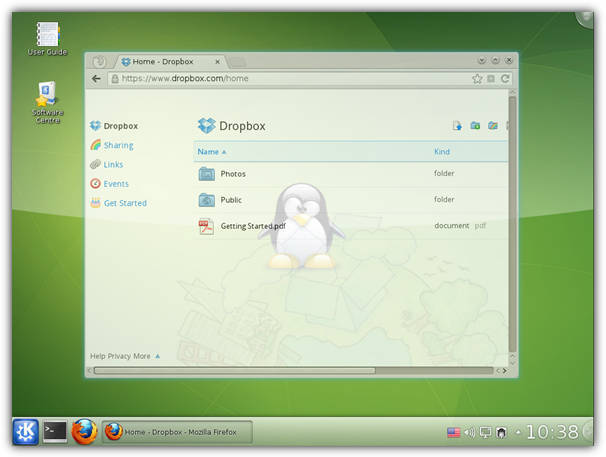Click the upload file icon
Viewport: 606px width, 457px height.
(x=457, y=126)
